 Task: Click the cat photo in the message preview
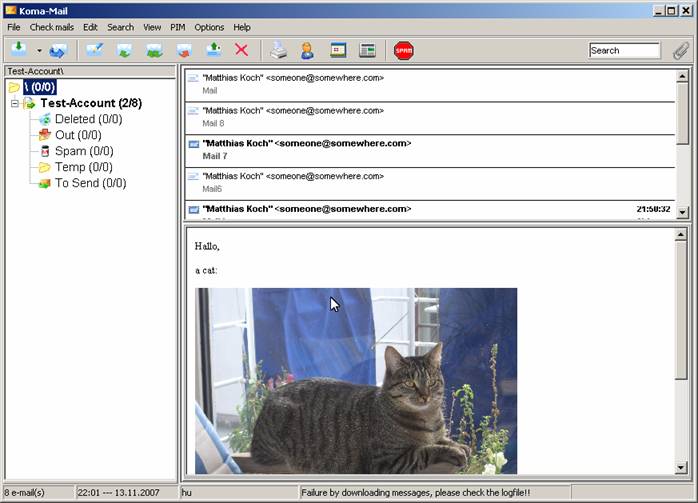pyautogui.click(x=356, y=381)
